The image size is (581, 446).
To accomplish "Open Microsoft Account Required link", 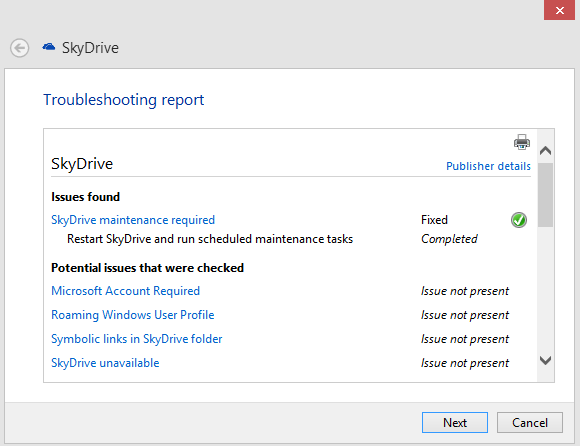I will pyautogui.click(x=125, y=291).
